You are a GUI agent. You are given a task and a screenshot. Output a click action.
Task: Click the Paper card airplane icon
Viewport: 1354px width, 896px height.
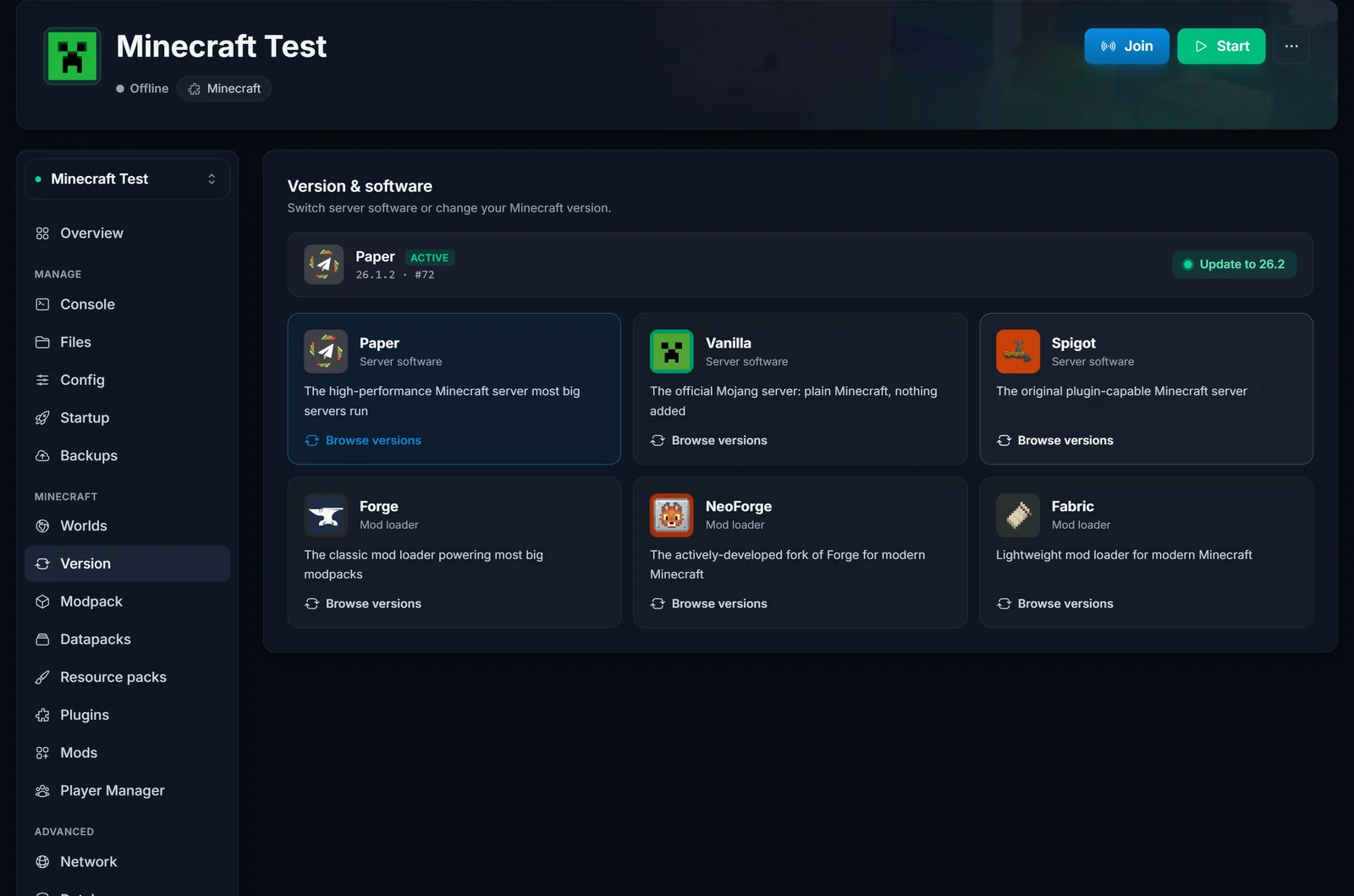[326, 351]
